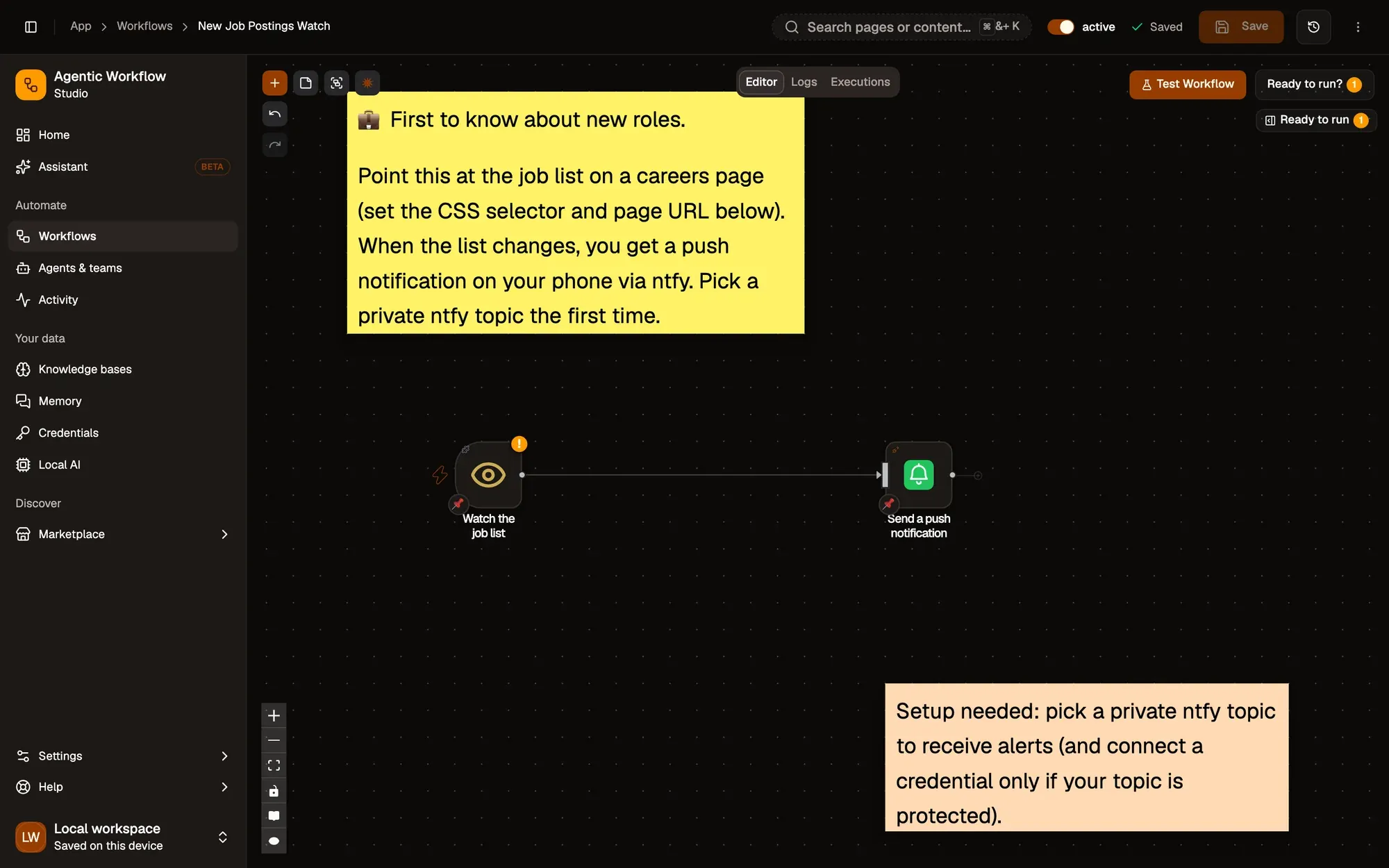Expand the Marketplace submenu
Viewport: 1389px width, 868px height.
pos(224,534)
